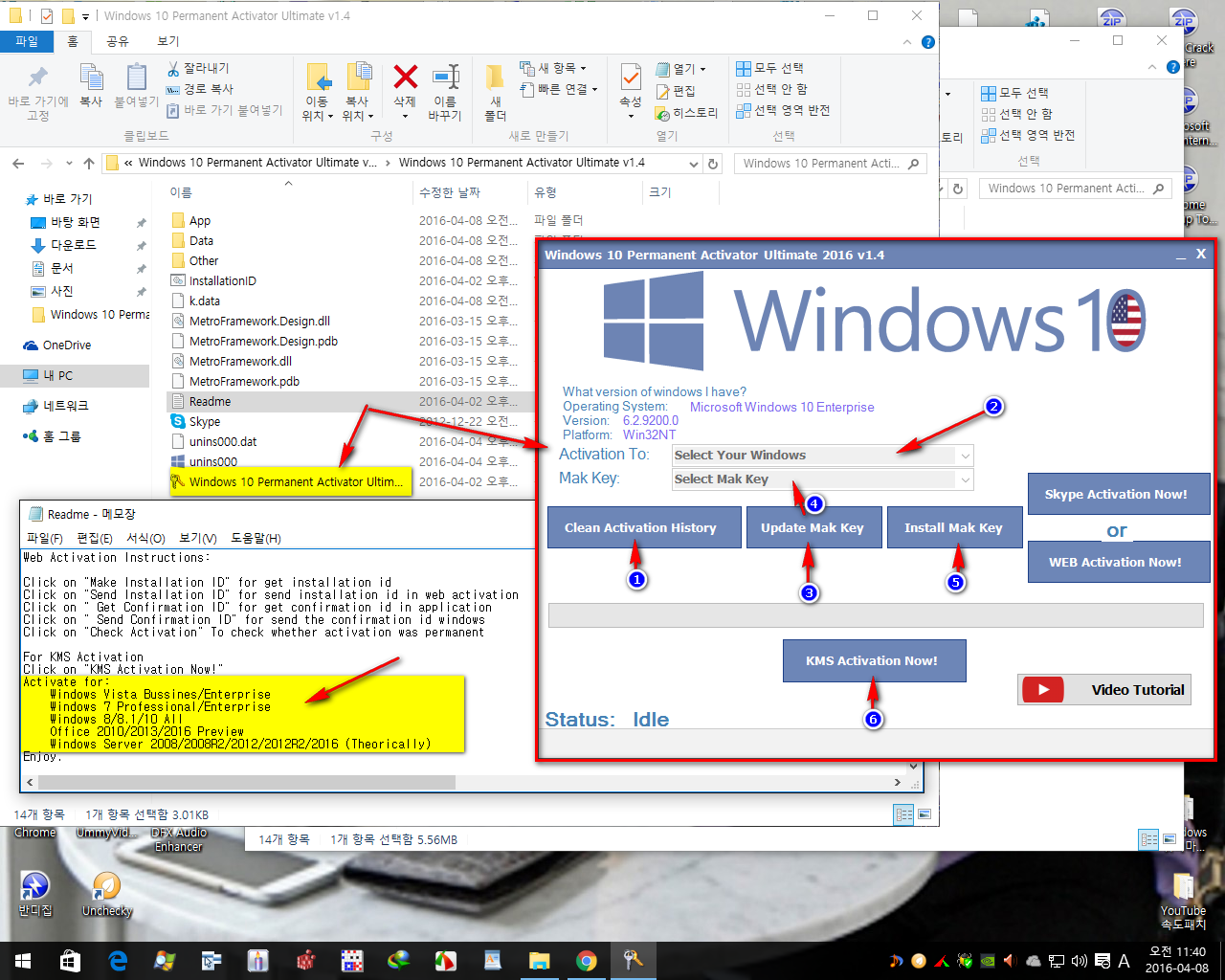Viewport: 1225px width, 980px height.
Task: Open the Unchecky desktop shortcut
Action: coord(106,895)
